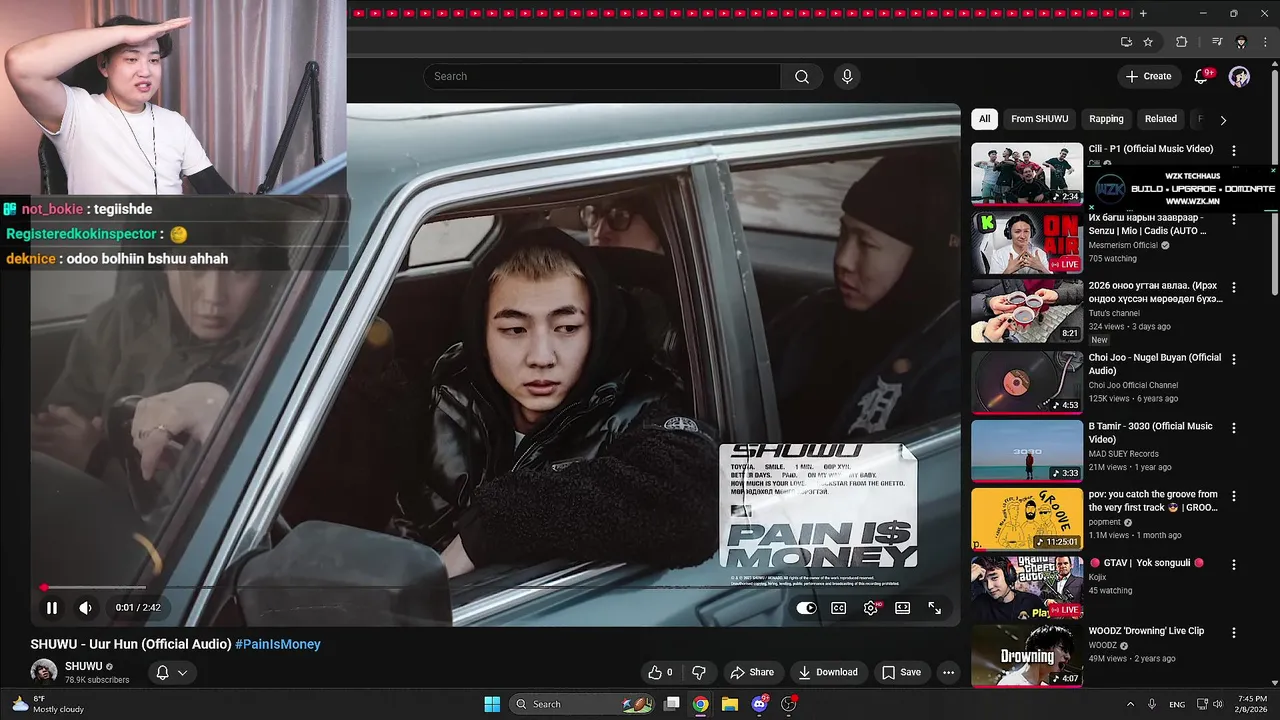
Task: Open GTAV Yok songuuli live thumbnail
Action: click(x=1027, y=588)
